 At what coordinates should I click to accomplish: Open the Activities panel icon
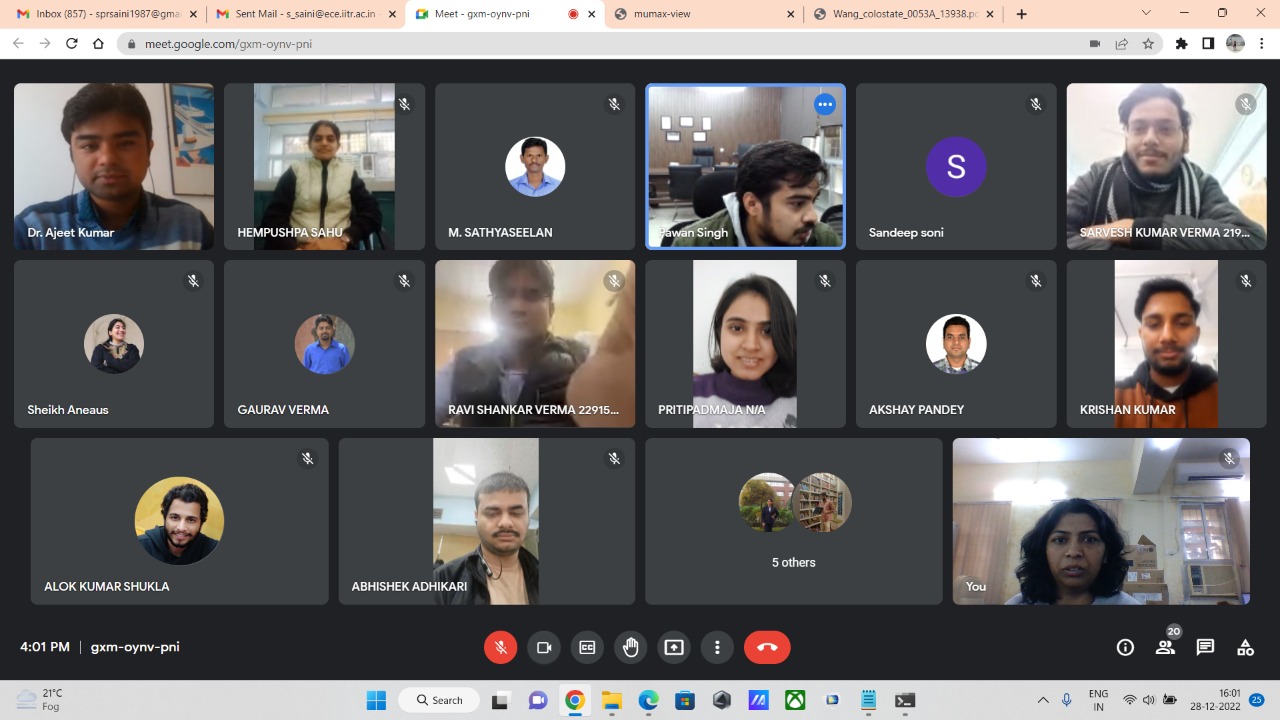1245,647
